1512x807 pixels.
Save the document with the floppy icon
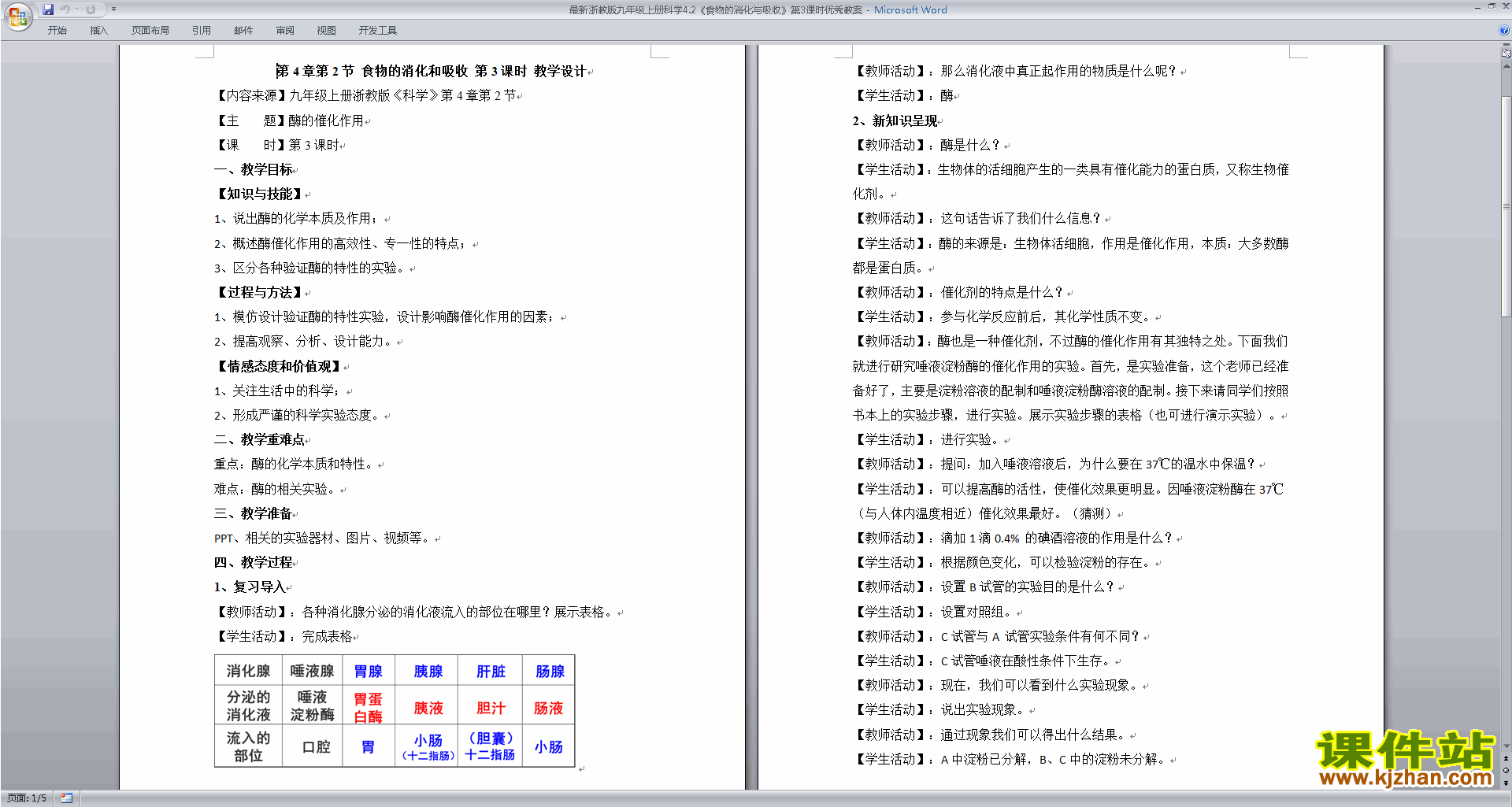coord(48,9)
